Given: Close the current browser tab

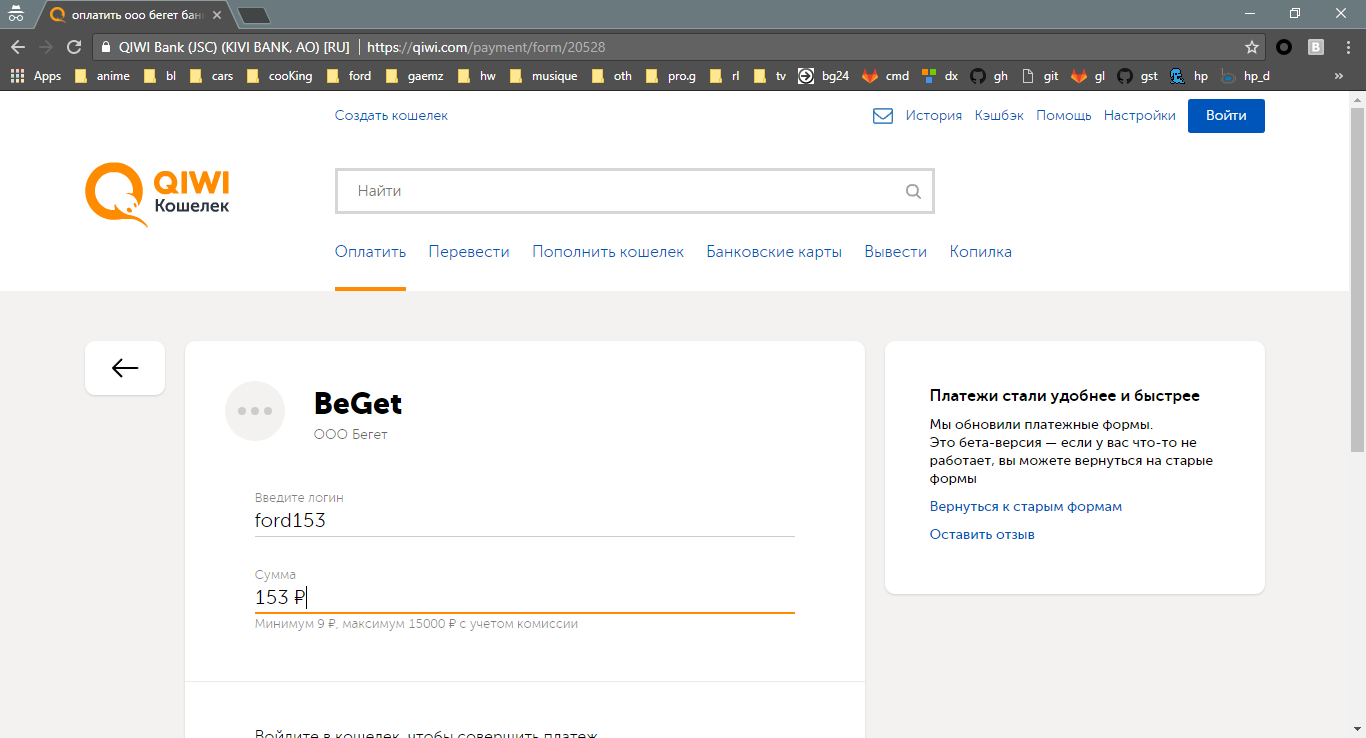Looking at the screenshot, I should (217, 15).
